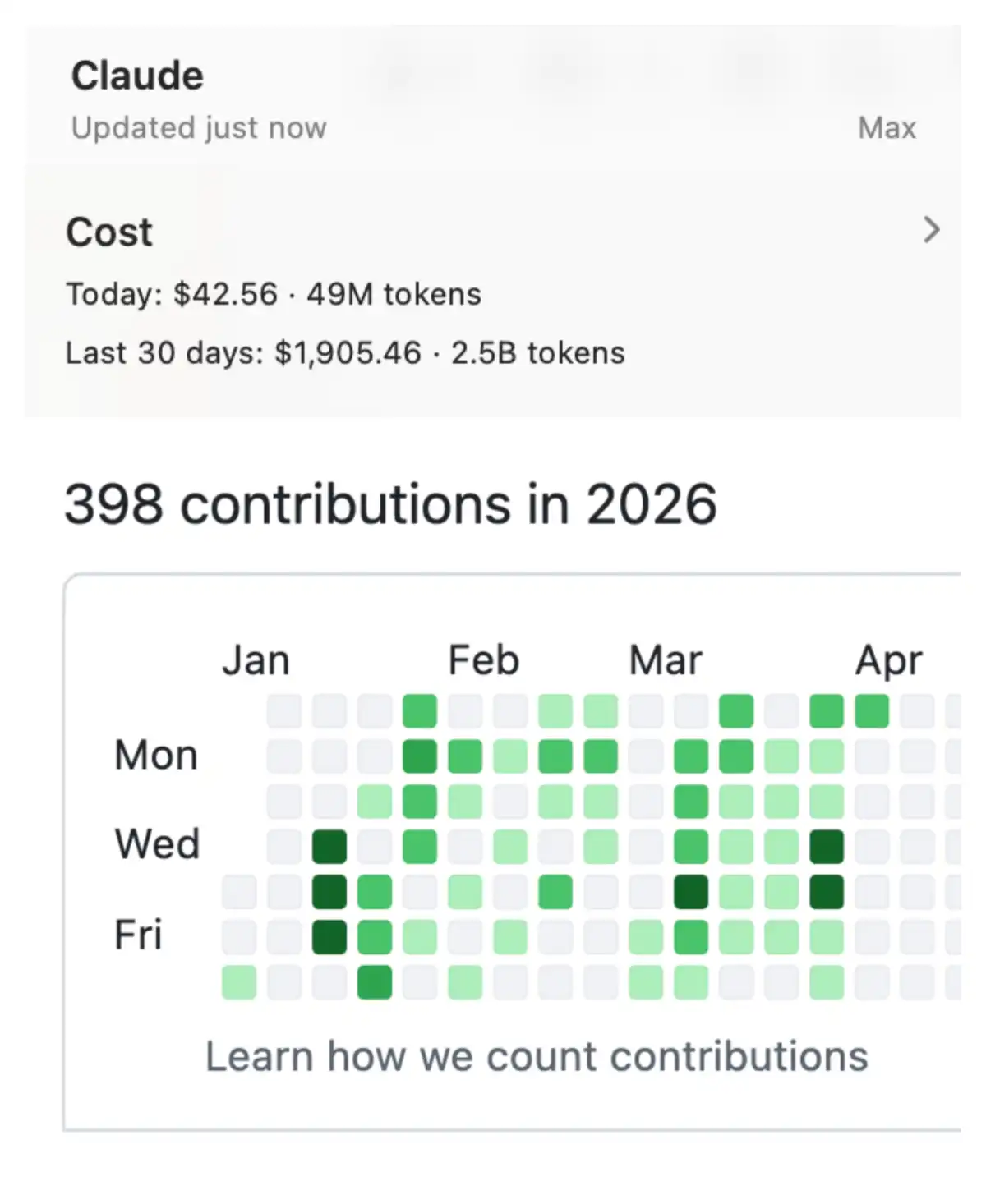Image resolution: width=986 pixels, height=1204 pixels.
Task: Click the 'Updated just now' status text
Action: 199,128
